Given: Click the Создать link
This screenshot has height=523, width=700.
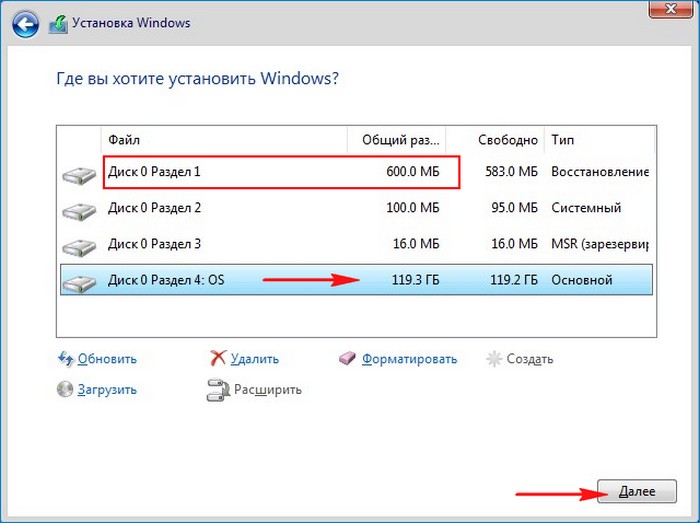Looking at the screenshot, I should [529, 359].
